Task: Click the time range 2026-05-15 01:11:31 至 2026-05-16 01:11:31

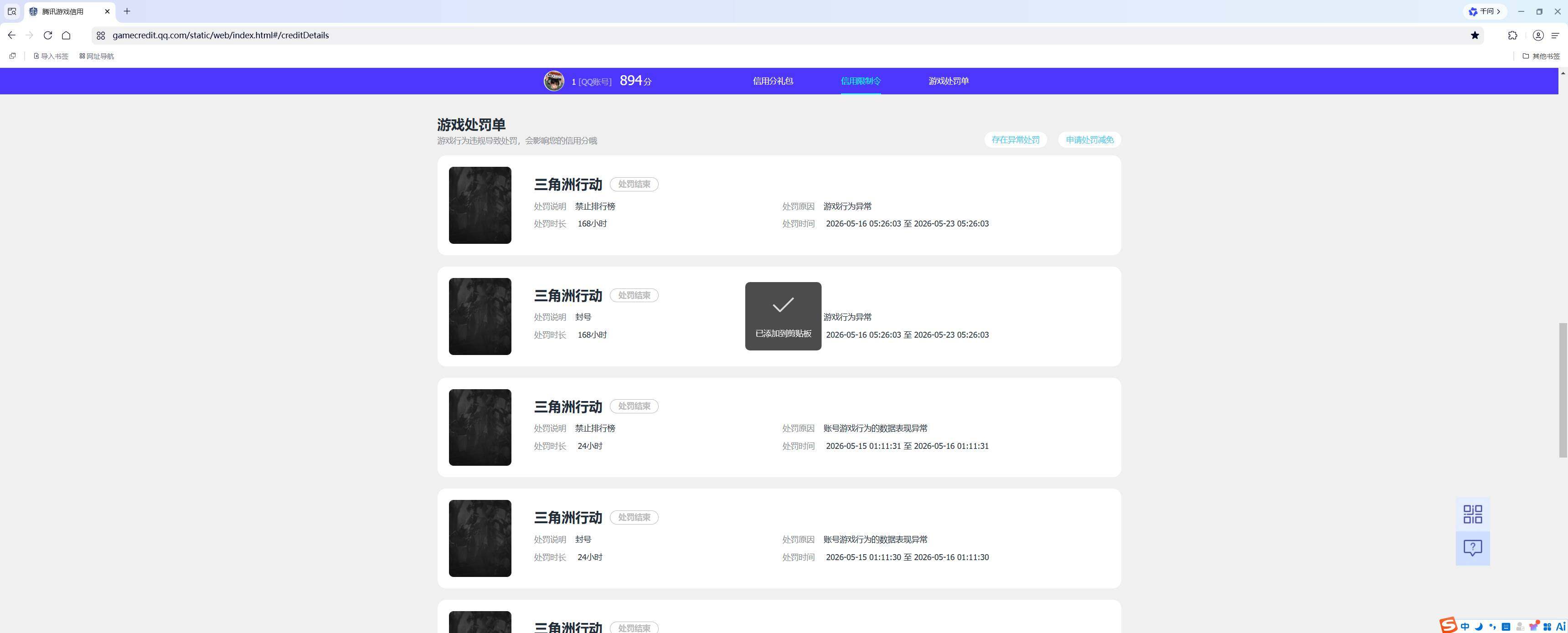Action: tap(907, 446)
